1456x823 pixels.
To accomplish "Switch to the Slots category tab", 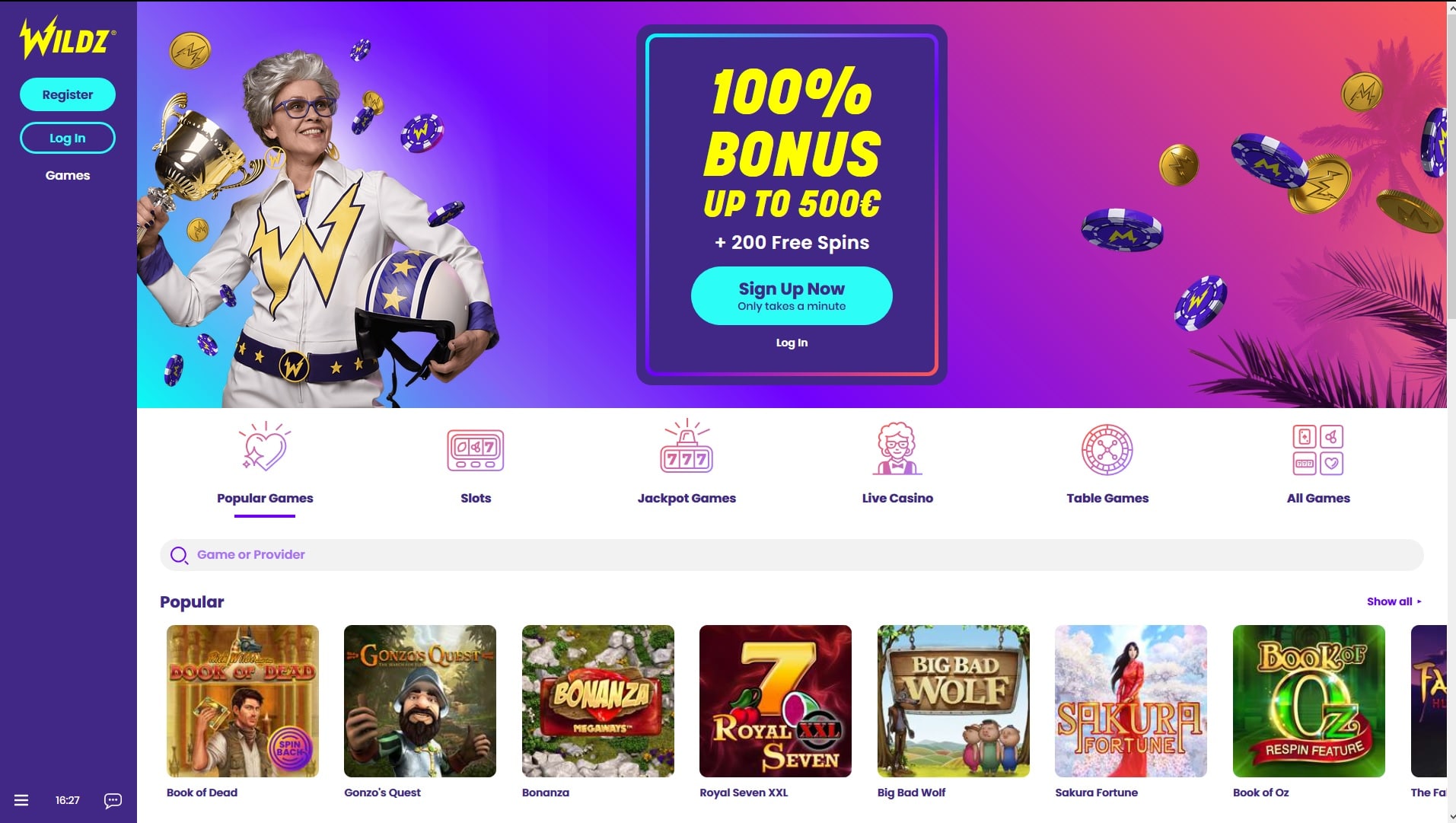I will point(476,498).
